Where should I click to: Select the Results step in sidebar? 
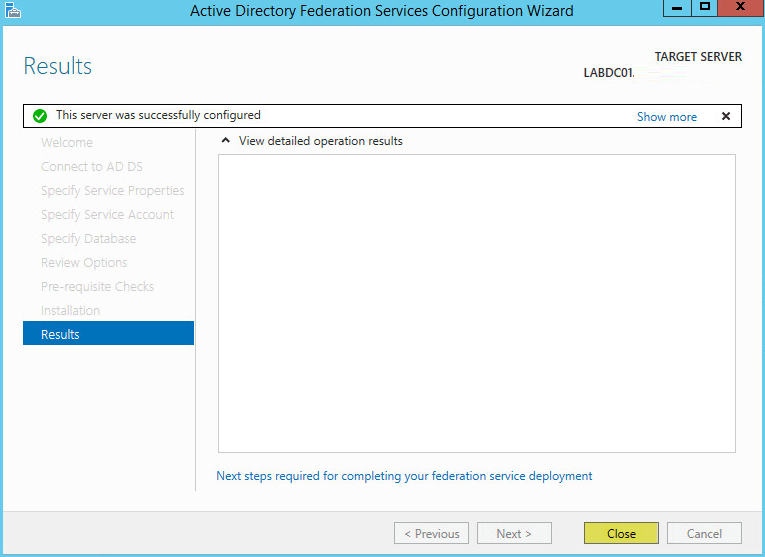108,333
